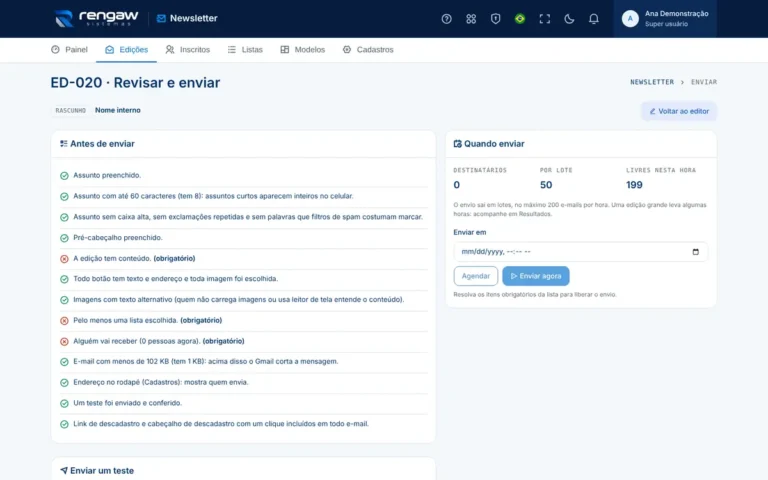
Task: Open notifications bell icon
Action: click(593, 19)
